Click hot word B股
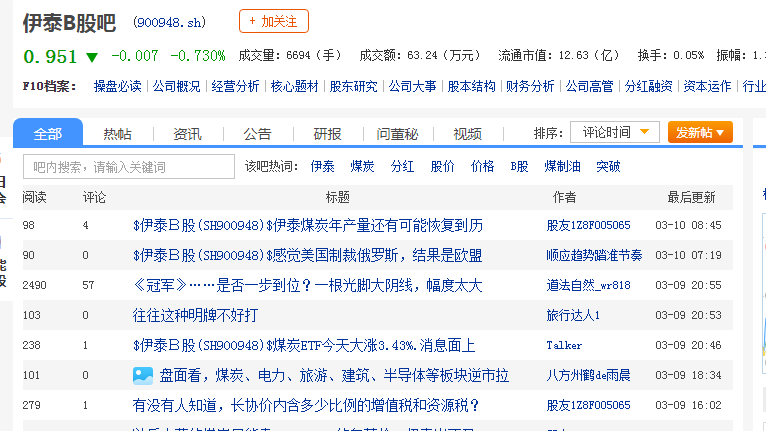Viewport: 766px width, 431px height. (x=519, y=167)
